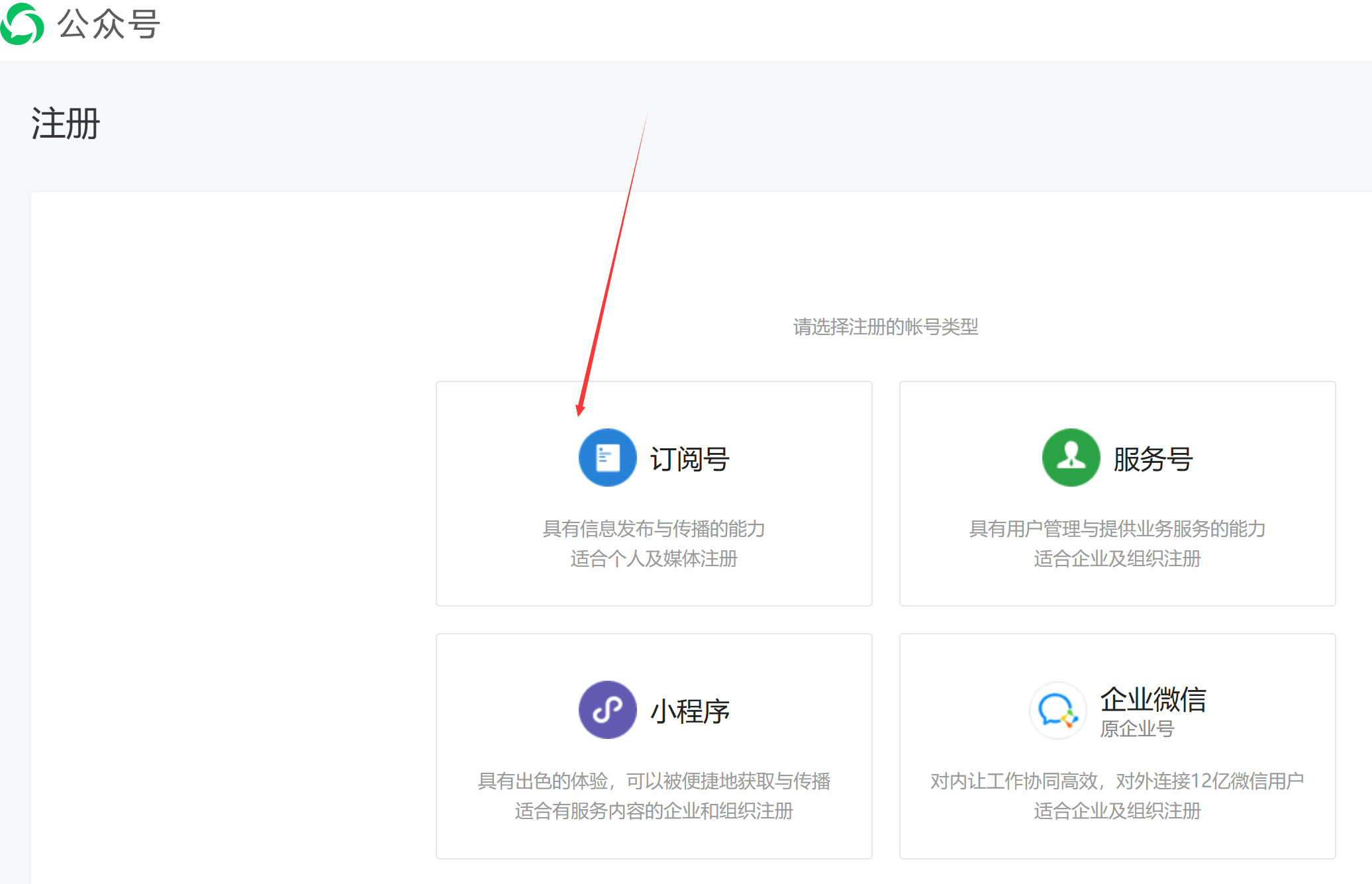
Task: Click the 注册 page heading
Action: coord(66,124)
